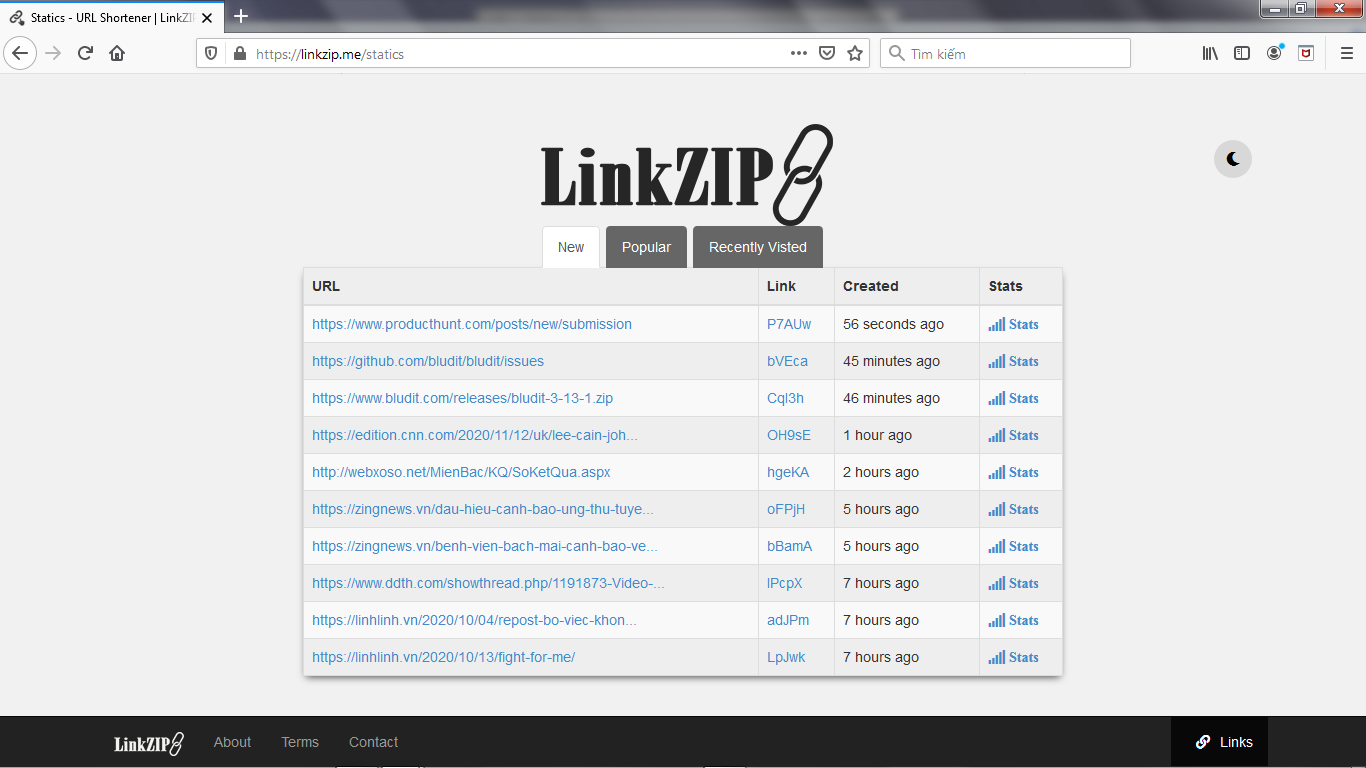Open the producthunt.com submission URL
Screen dimensions: 1366x768
(x=472, y=324)
